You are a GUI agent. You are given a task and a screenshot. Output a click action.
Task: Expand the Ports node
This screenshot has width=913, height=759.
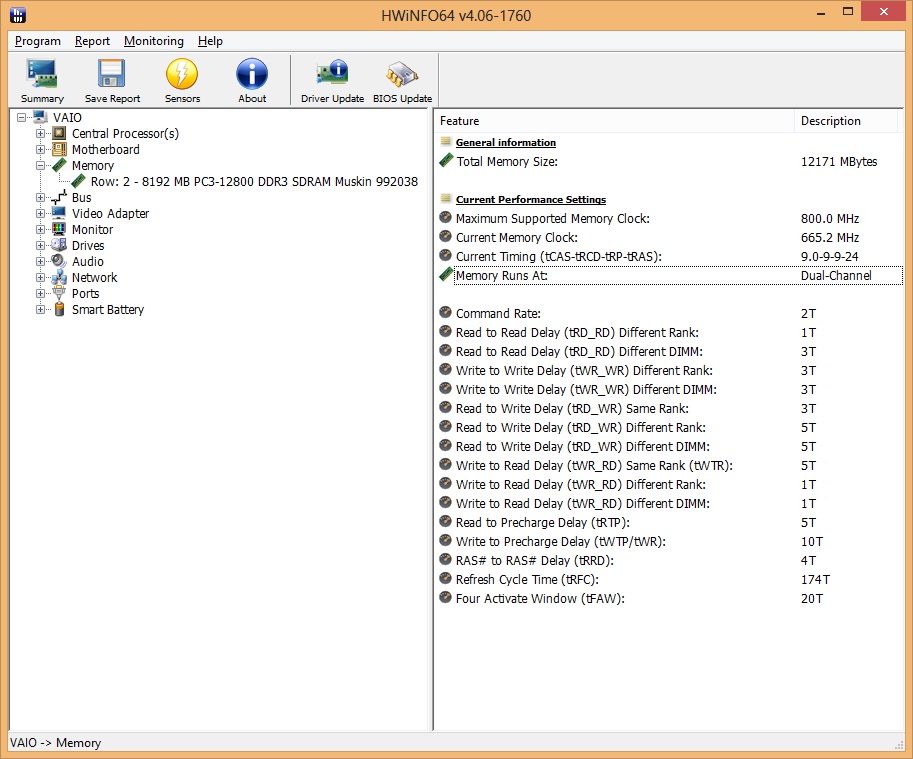[x=40, y=293]
